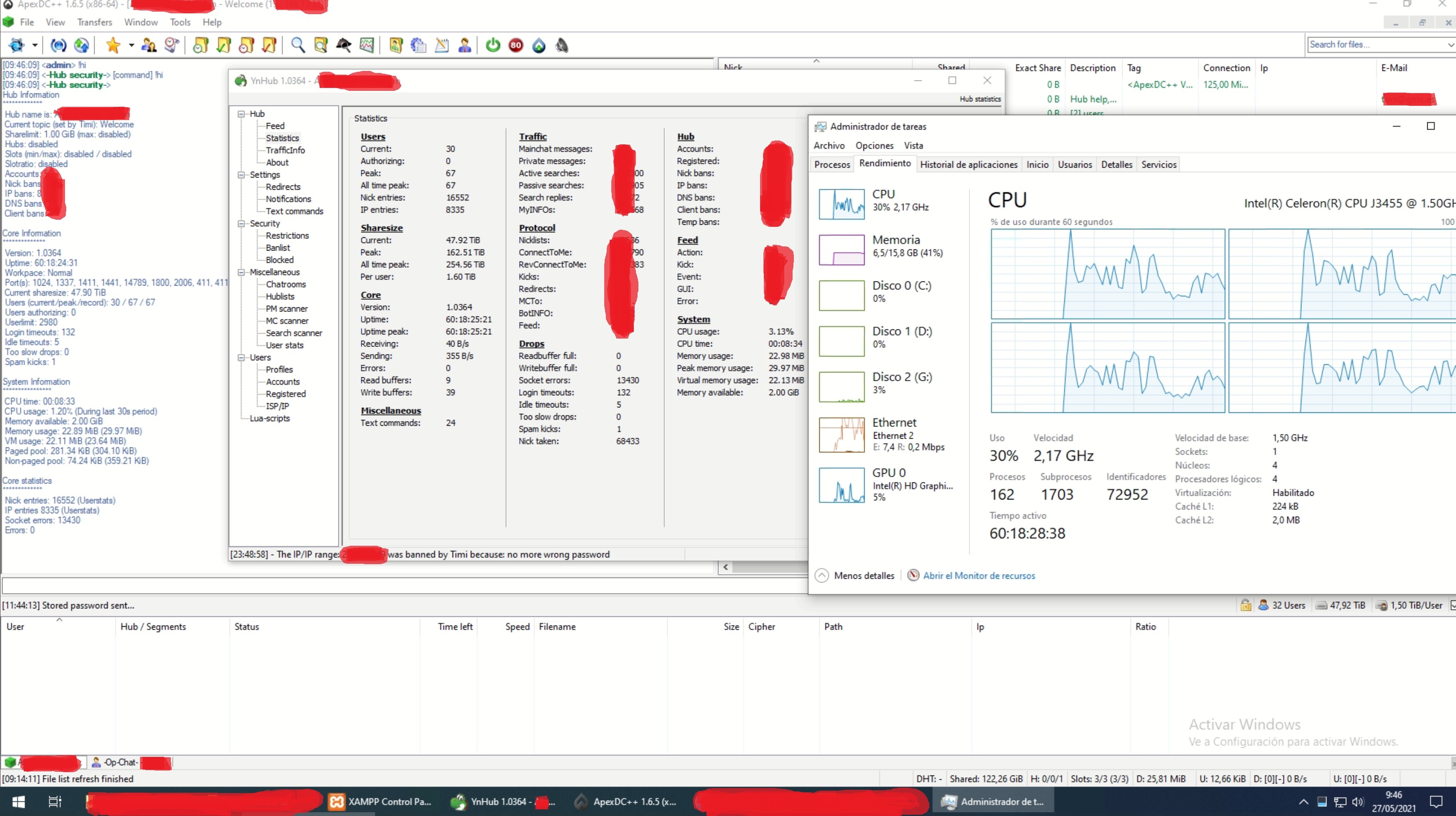1456x816 pixels.
Task: Open dropdown arrow next to Favorite Hubs star
Action: click(x=131, y=45)
